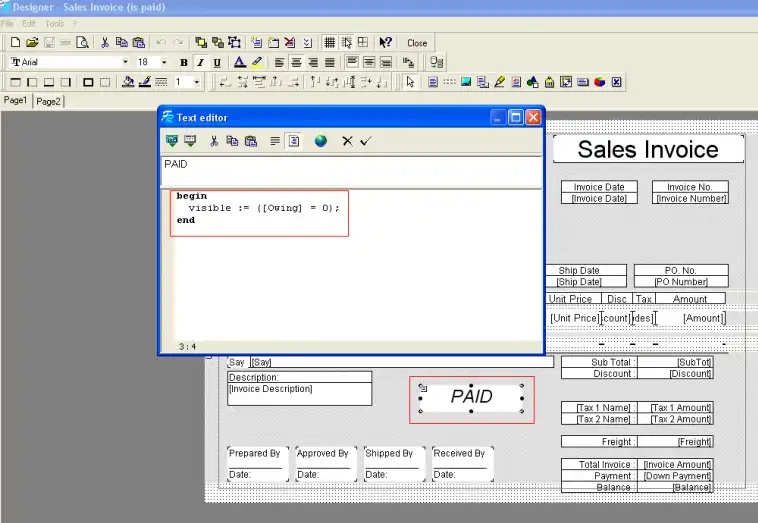
Task: Switch to the Page1 tab
Action: click(15, 101)
